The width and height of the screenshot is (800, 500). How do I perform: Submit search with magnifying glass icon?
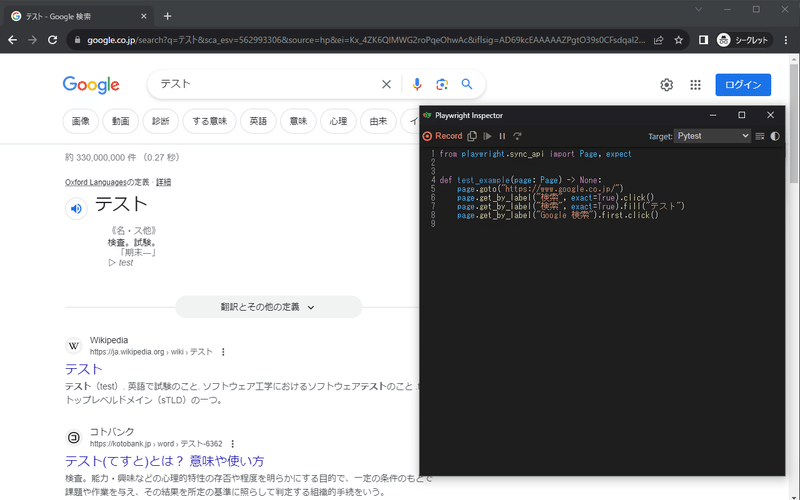coord(467,84)
